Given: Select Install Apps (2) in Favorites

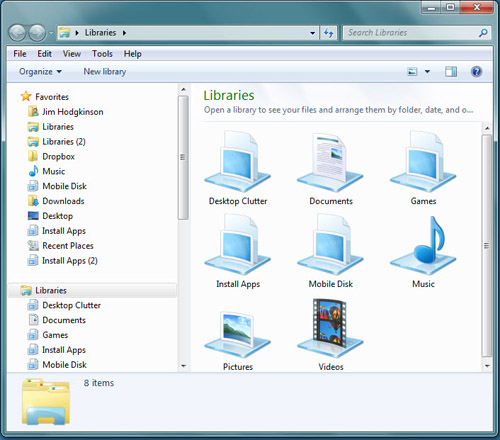Looking at the screenshot, I should [x=63, y=261].
